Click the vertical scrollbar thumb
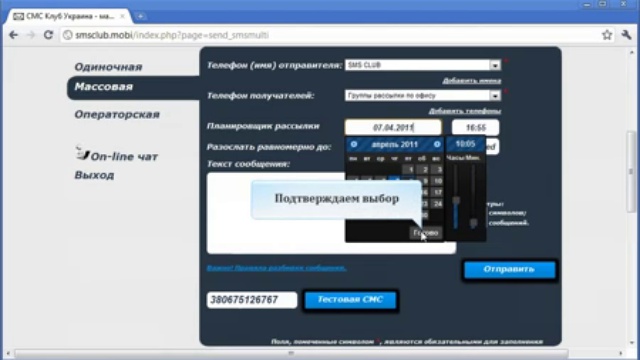 pos(631,171)
